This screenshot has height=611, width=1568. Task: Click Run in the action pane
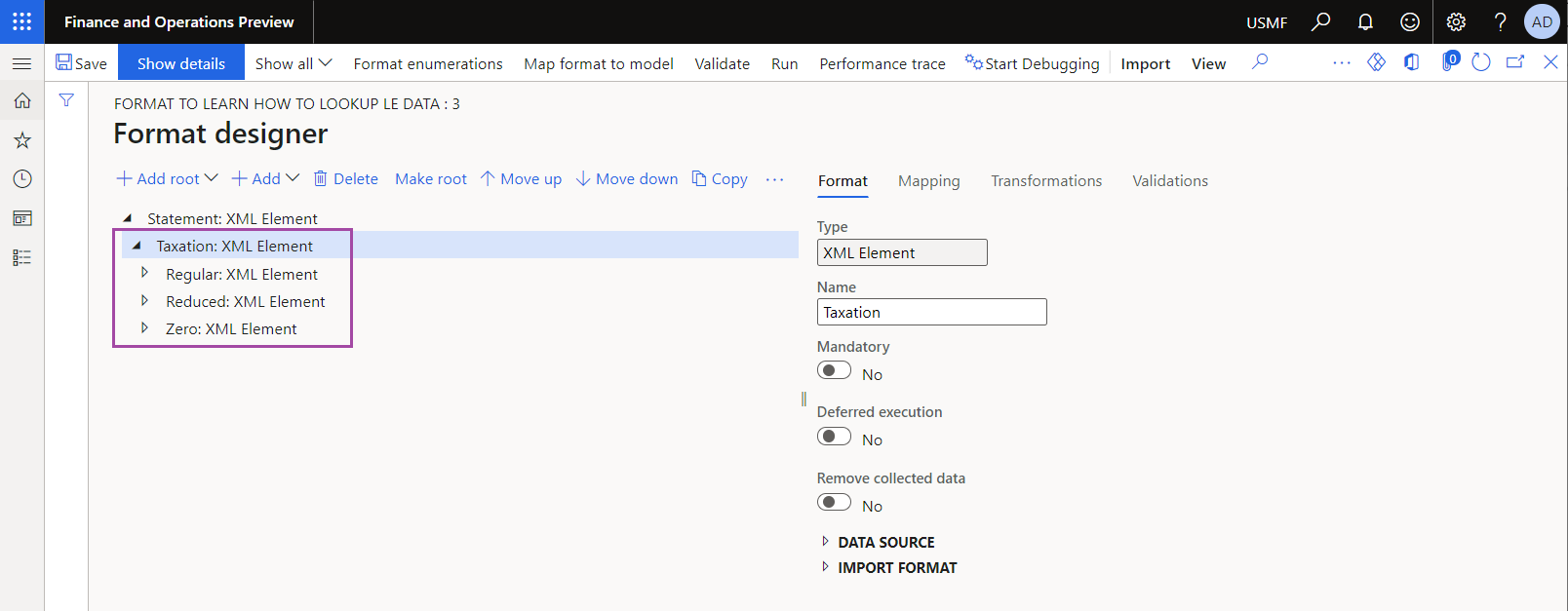pyautogui.click(x=785, y=63)
